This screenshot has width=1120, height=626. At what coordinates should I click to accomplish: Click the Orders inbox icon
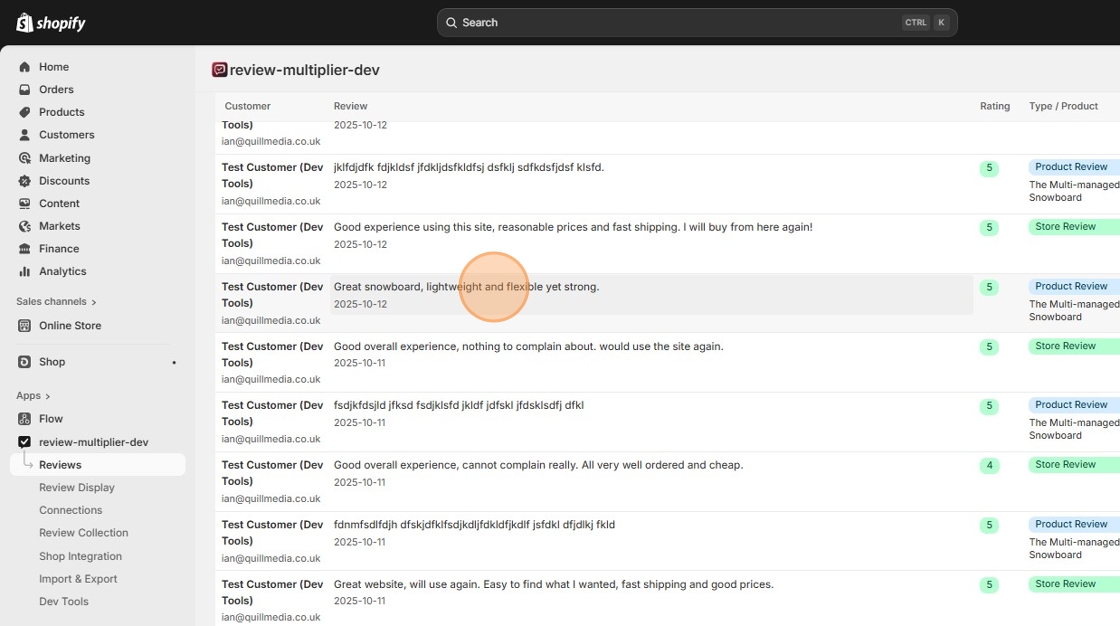click(24, 89)
